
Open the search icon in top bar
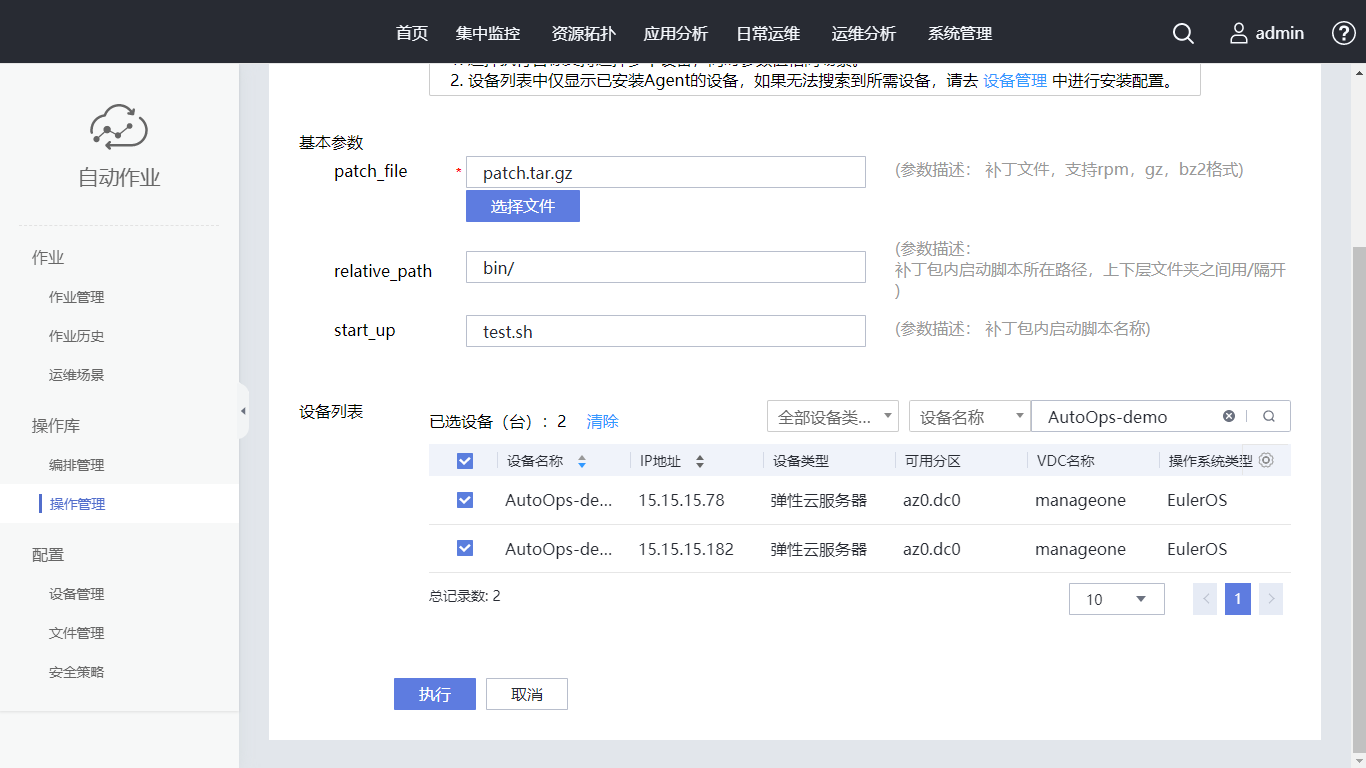tap(1183, 33)
